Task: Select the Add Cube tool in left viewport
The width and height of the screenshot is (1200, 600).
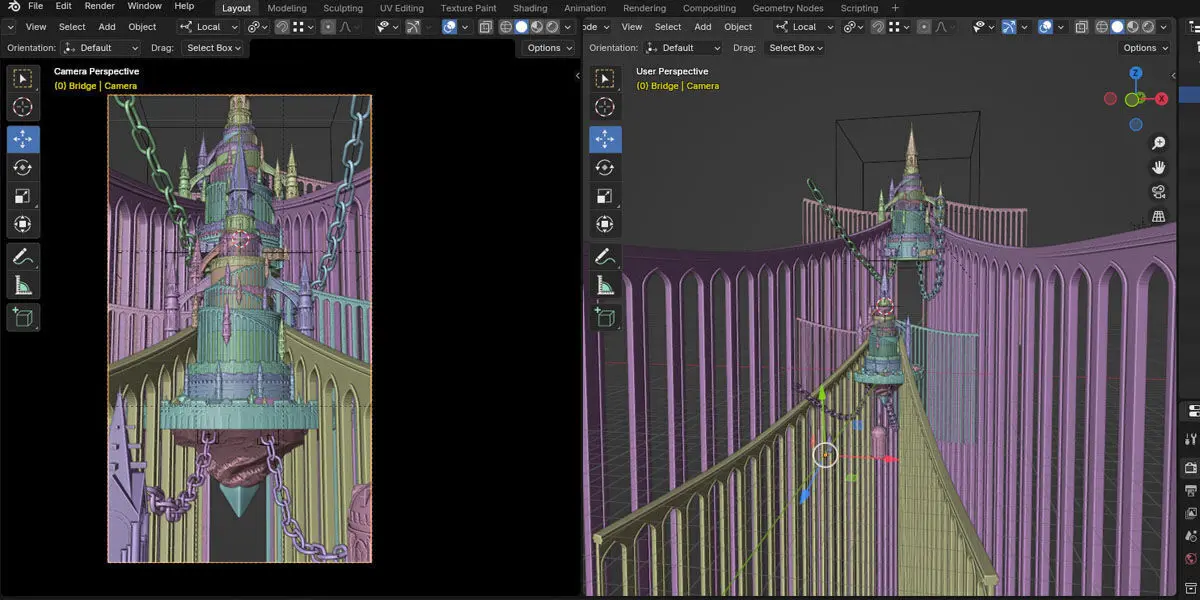Action: click(23, 318)
